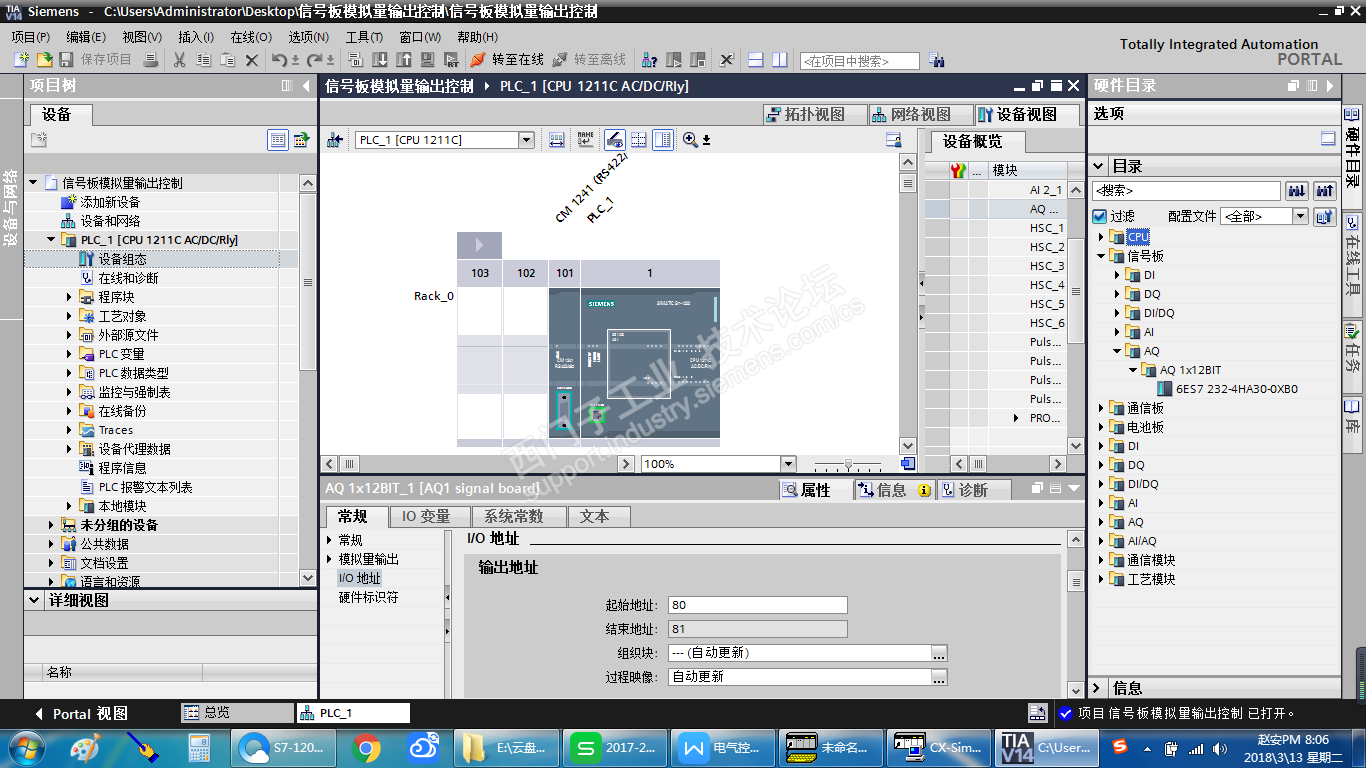Select 在线和诊断 in the project tree
The width and height of the screenshot is (1366, 768).
(128, 278)
